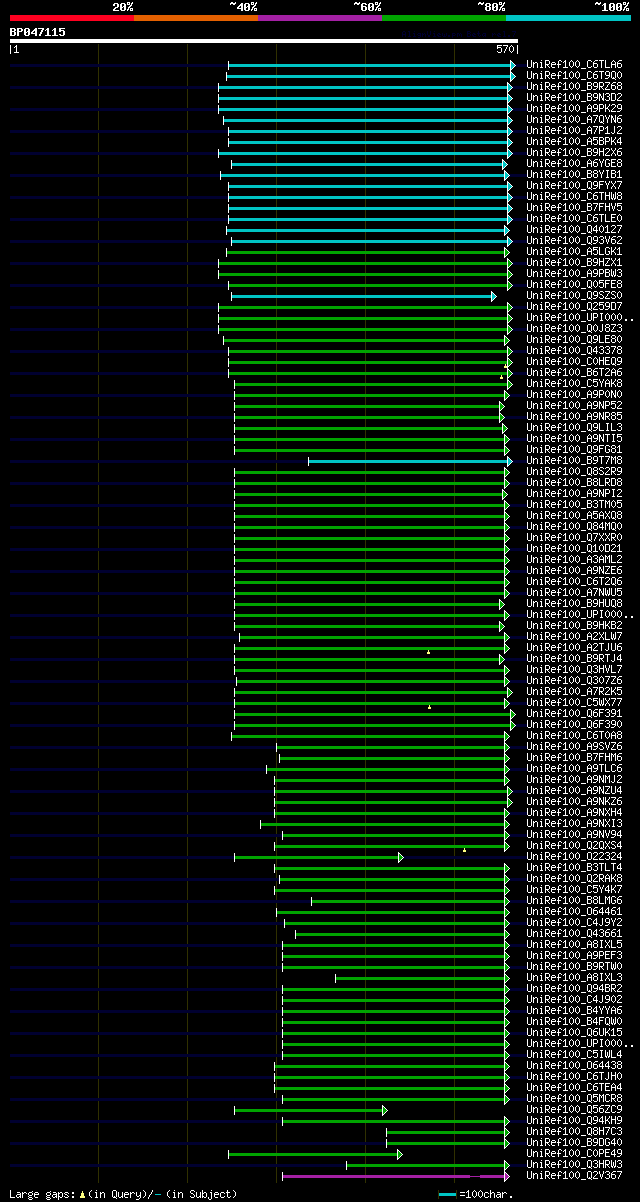This screenshot has height=1202, width=640.
Task: Click the orange ~40% identity legend segment
Action: pyautogui.click(x=196, y=17)
